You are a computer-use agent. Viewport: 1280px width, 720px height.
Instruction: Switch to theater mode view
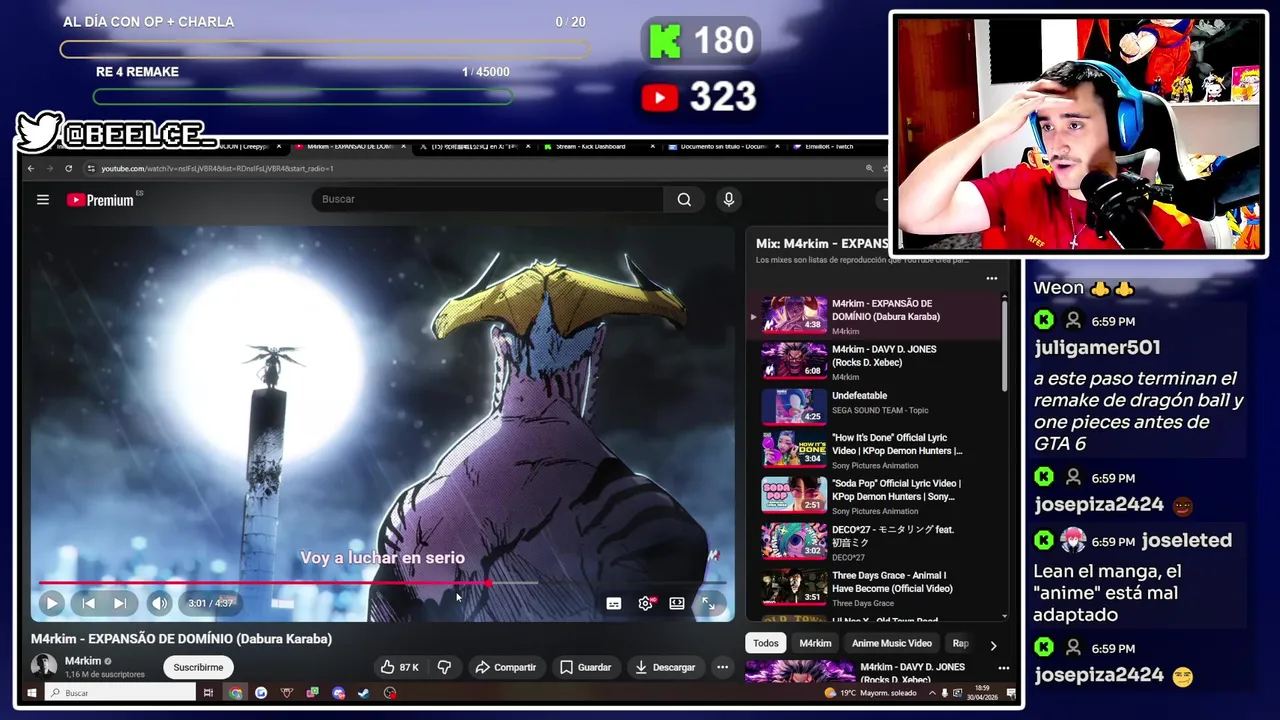677,603
